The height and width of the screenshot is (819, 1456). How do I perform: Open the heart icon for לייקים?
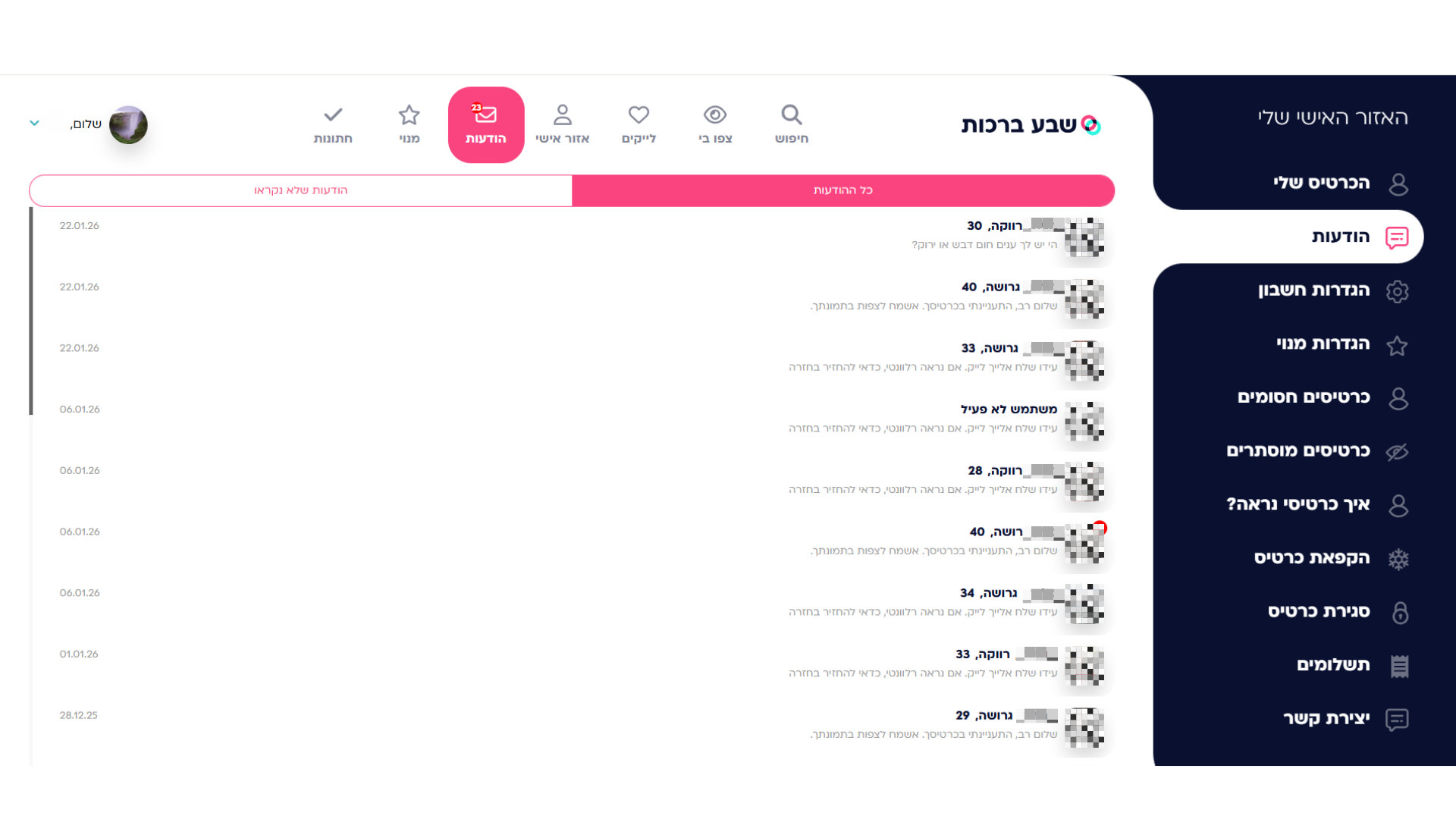[x=639, y=115]
